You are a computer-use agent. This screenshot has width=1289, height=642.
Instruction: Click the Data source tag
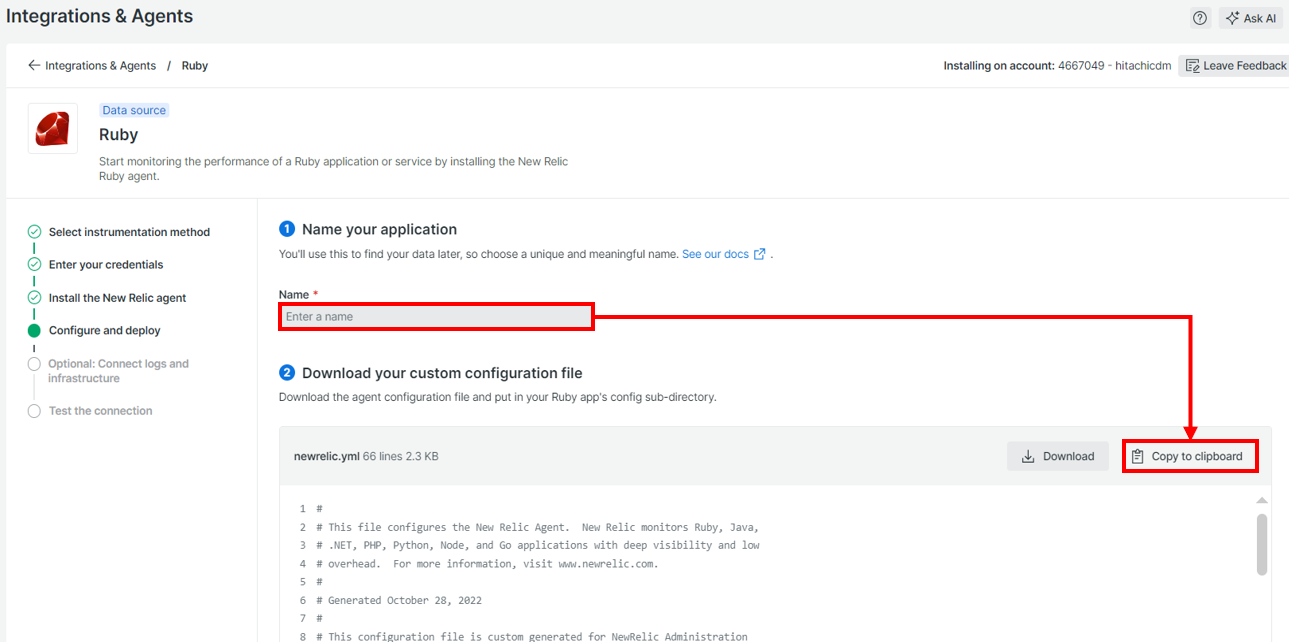point(134,110)
